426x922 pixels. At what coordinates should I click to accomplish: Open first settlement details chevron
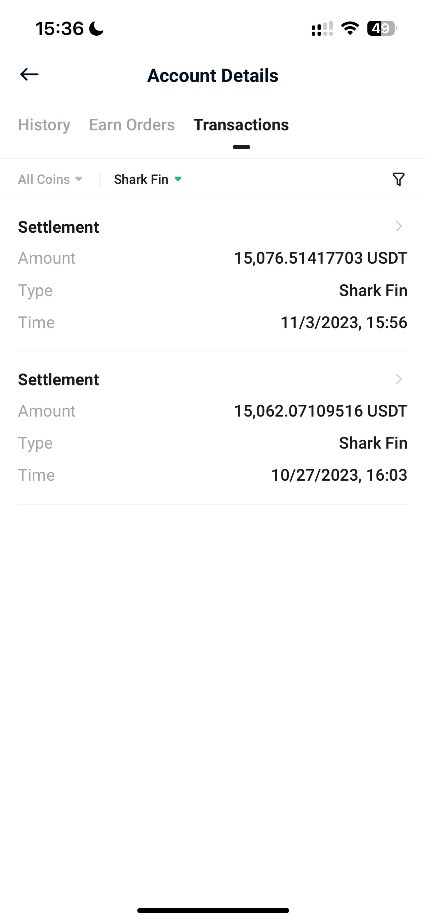coord(400,226)
